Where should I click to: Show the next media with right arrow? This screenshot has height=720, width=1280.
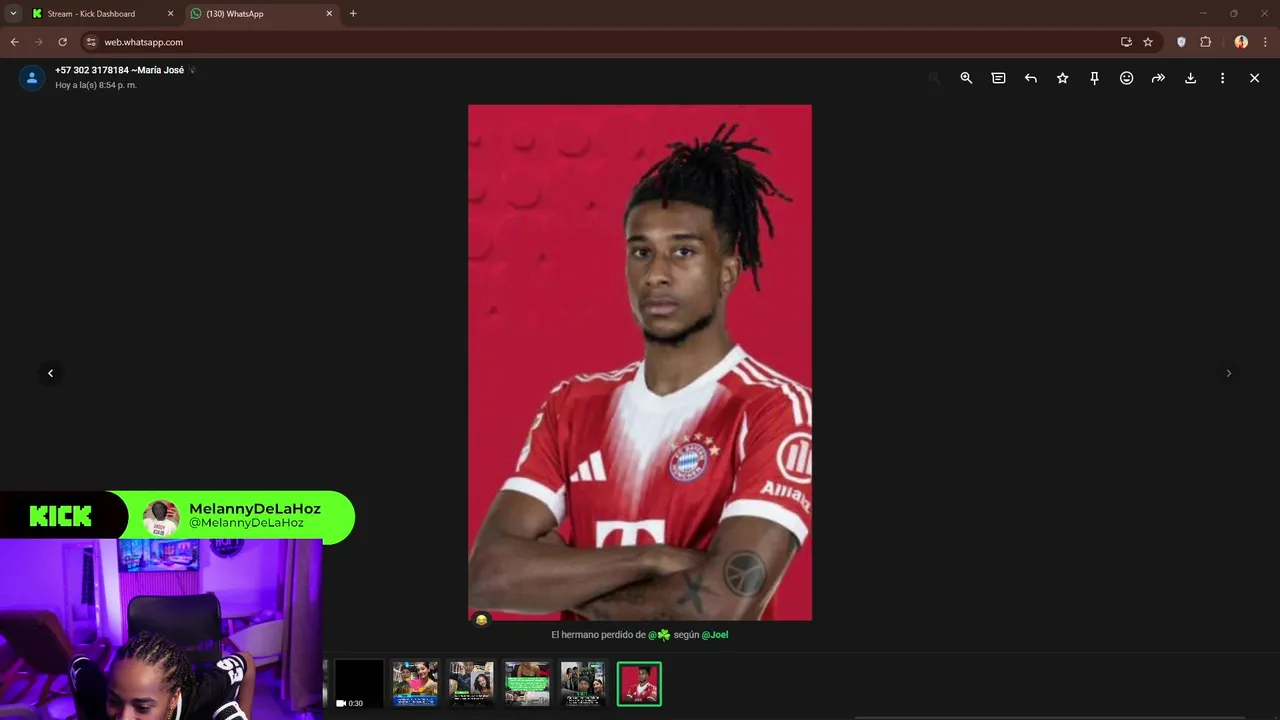(1228, 373)
